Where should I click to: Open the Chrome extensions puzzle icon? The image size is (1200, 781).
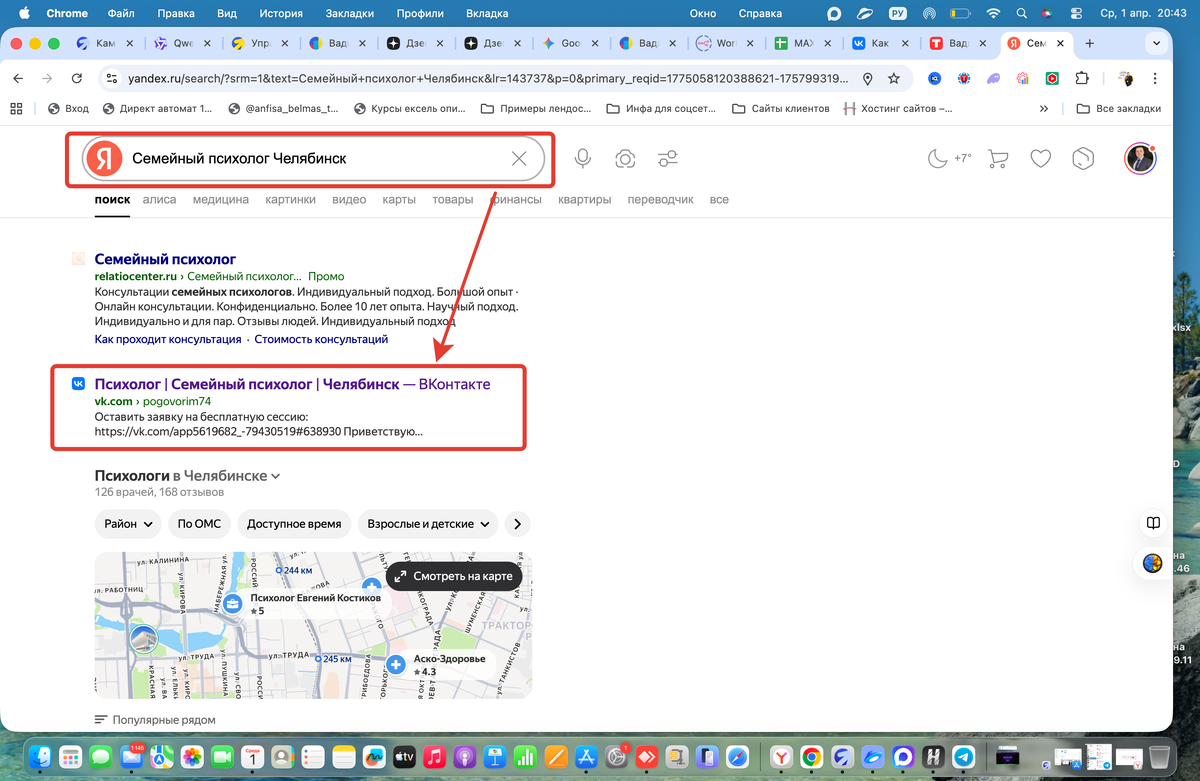pos(1082,79)
